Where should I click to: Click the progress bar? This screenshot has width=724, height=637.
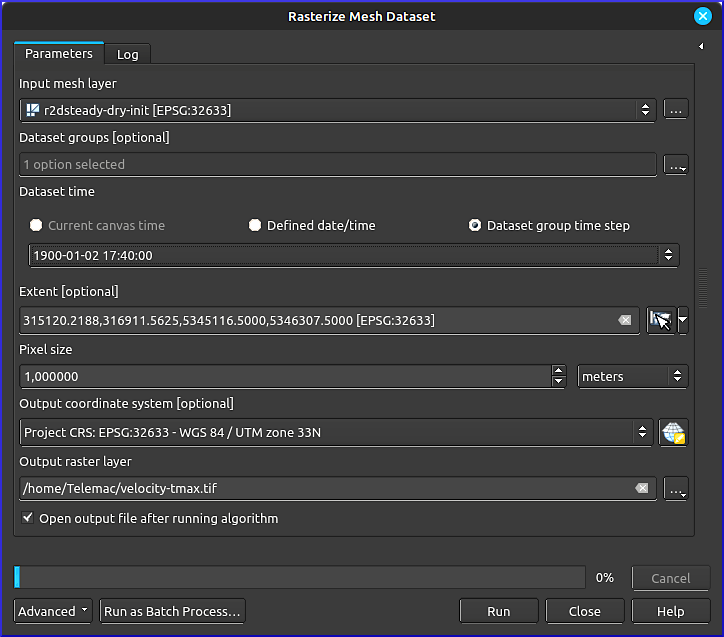coord(300,577)
